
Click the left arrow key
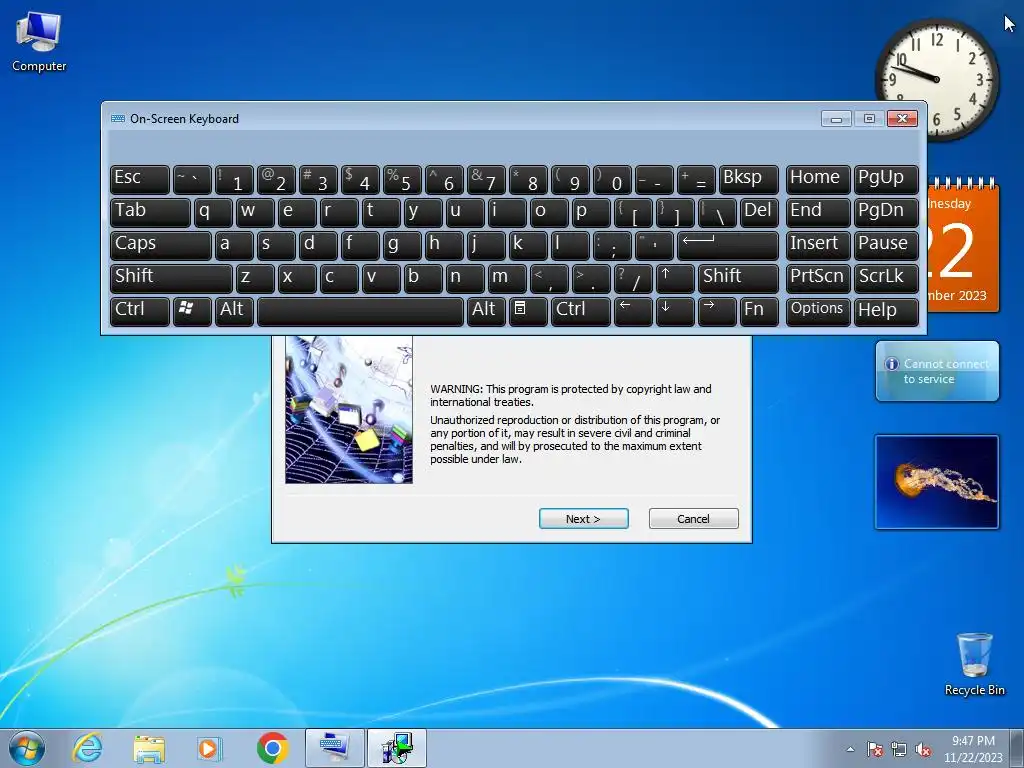click(633, 310)
